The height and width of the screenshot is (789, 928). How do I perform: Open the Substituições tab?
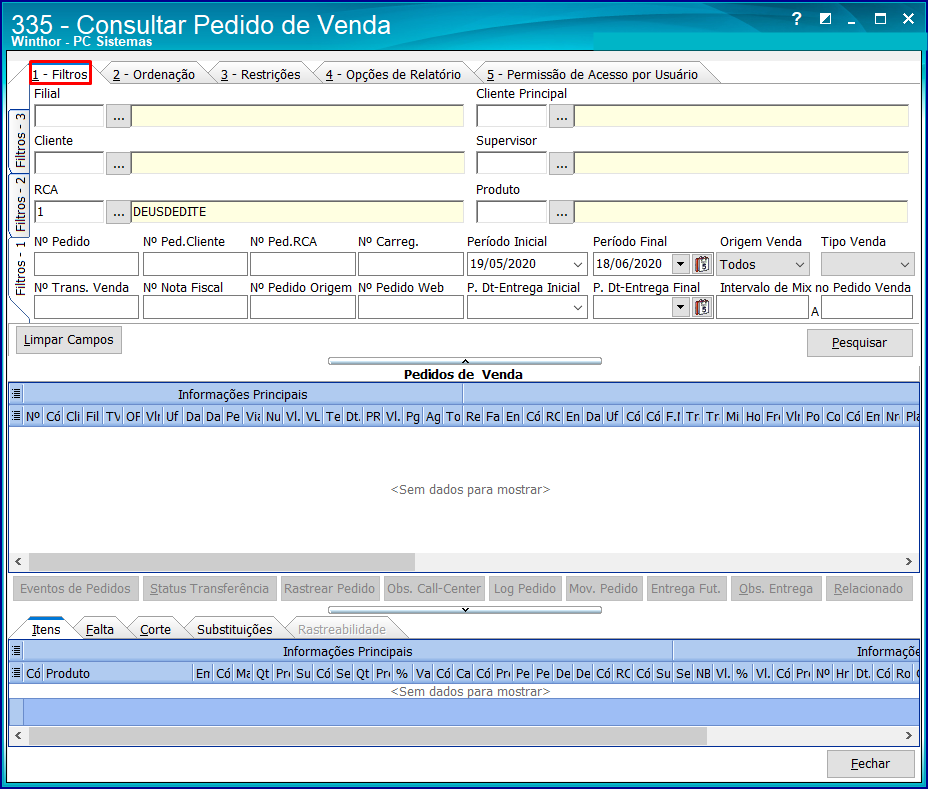pos(234,629)
